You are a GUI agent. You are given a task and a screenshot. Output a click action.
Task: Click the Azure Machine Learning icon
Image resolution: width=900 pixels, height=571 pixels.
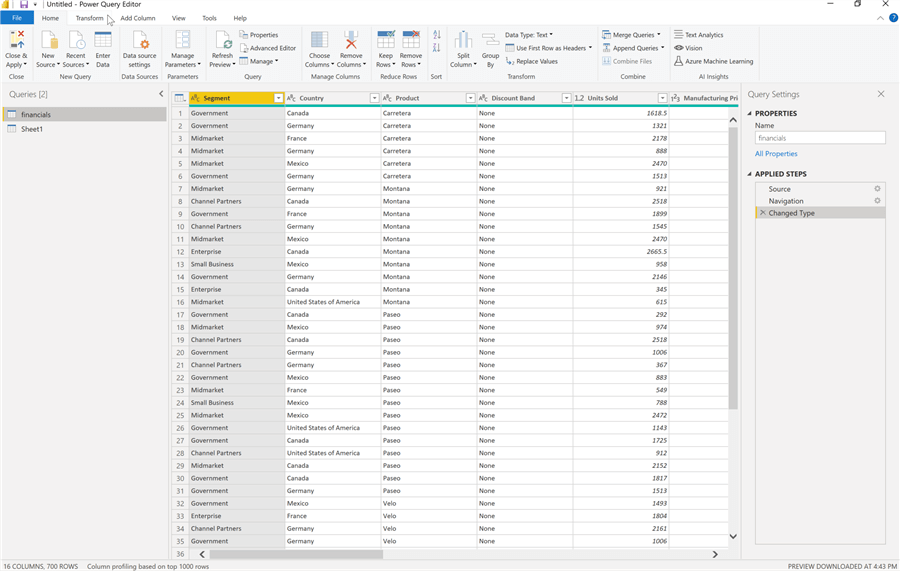pos(679,61)
